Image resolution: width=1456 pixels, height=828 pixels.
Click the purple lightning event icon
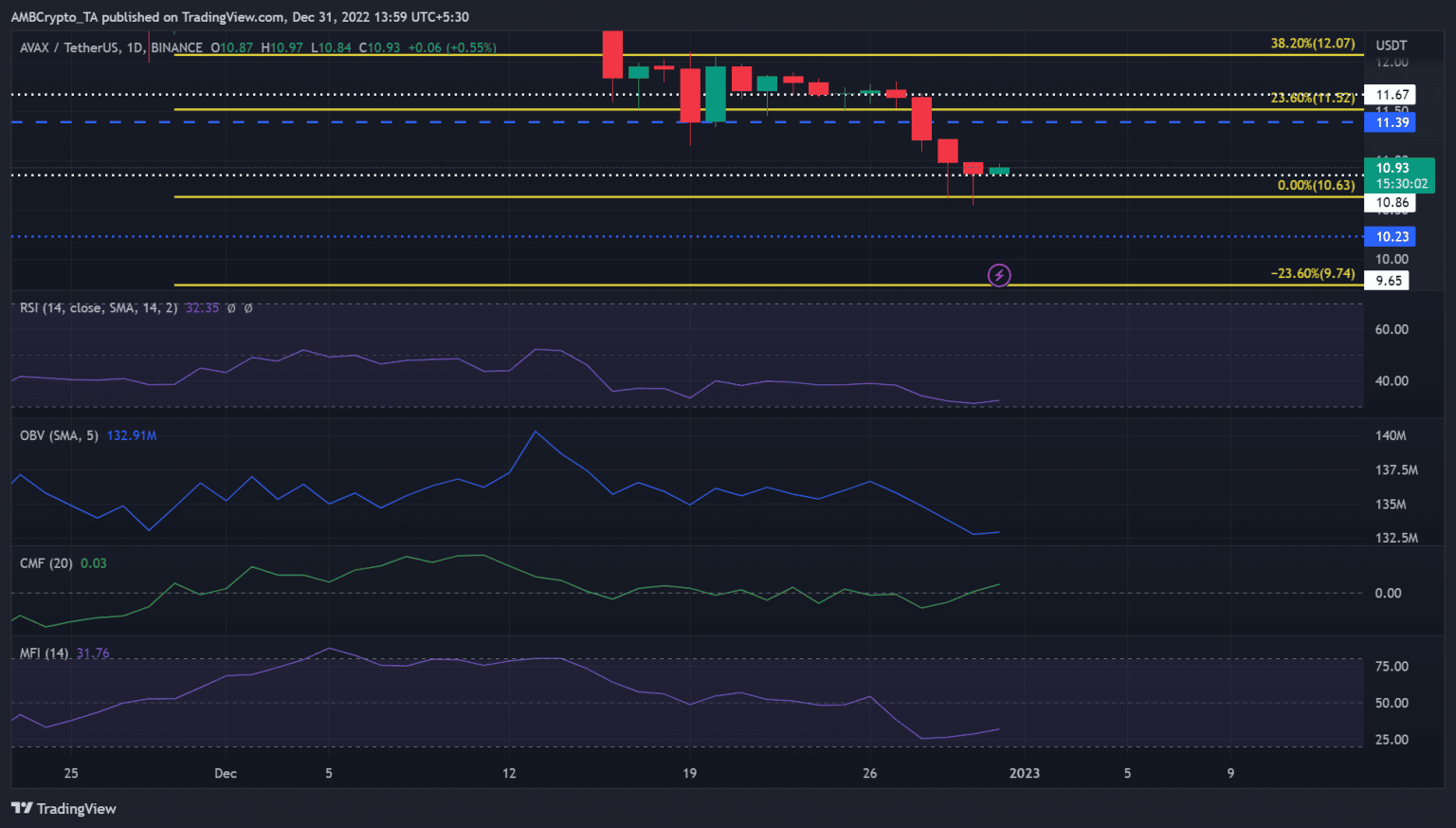pyautogui.click(x=999, y=275)
